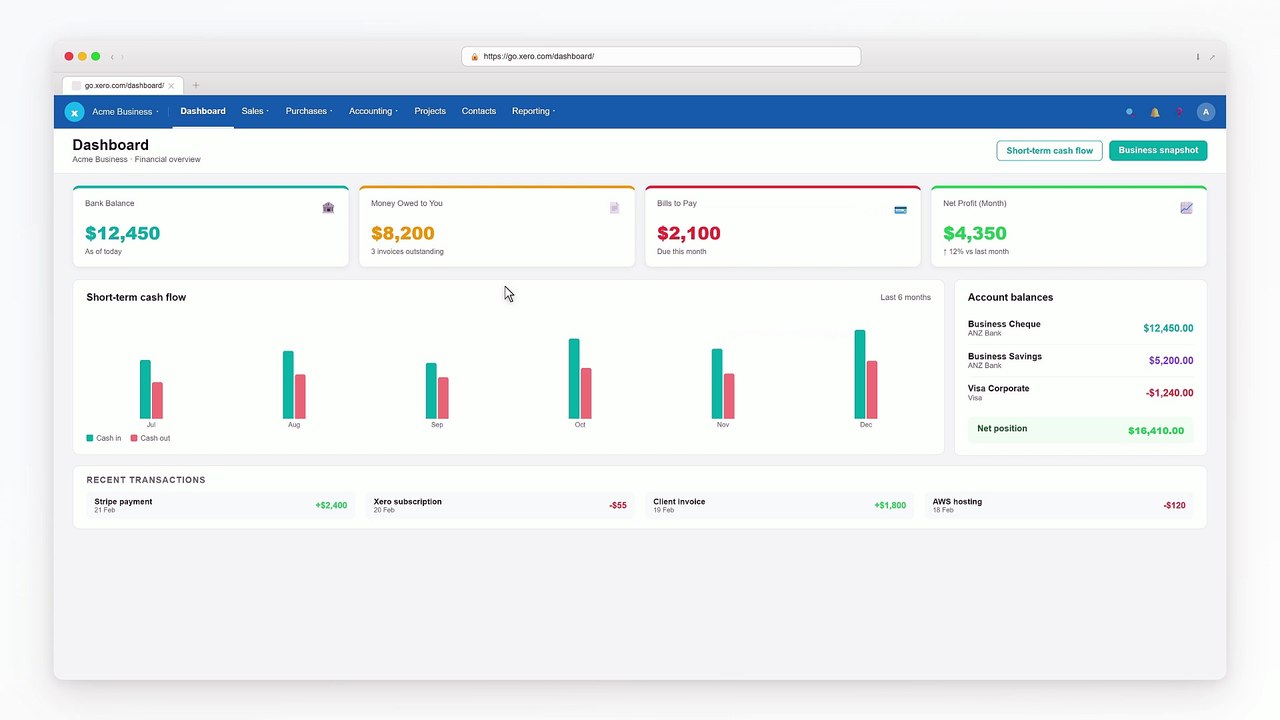The image size is (1280, 720).
Task: Click the Xero logo icon
Action: click(74, 112)
